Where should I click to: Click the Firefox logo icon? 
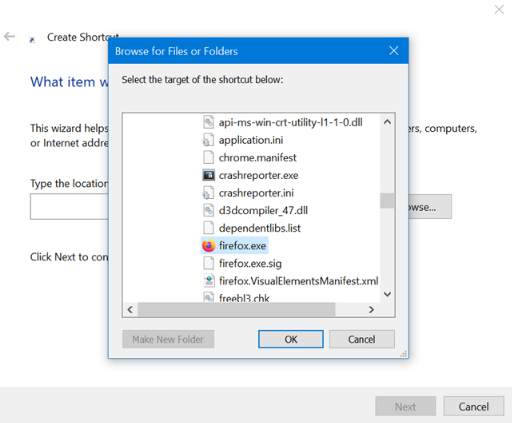click(209, 246)
